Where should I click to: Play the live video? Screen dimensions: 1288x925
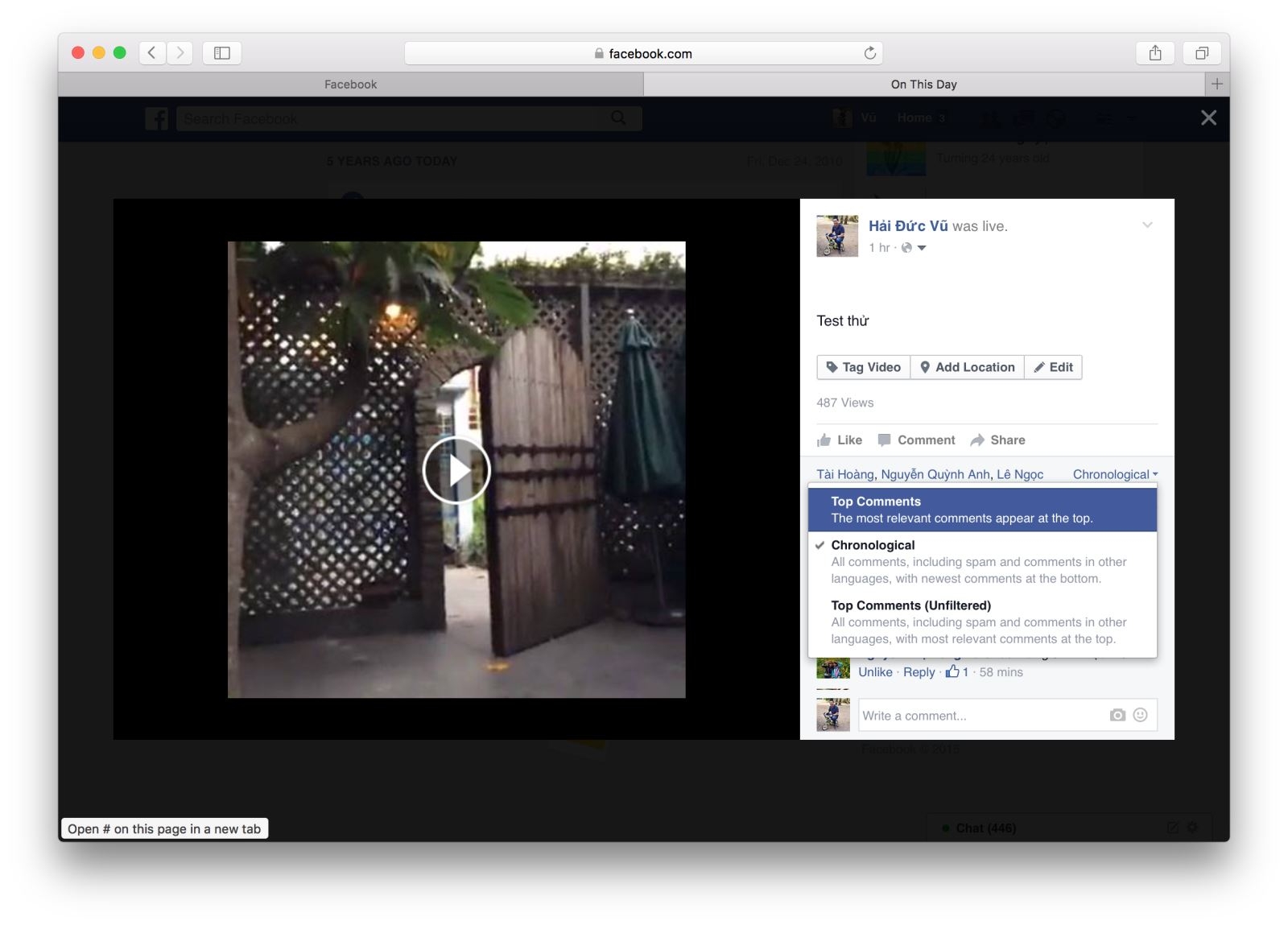pos(456,470)
